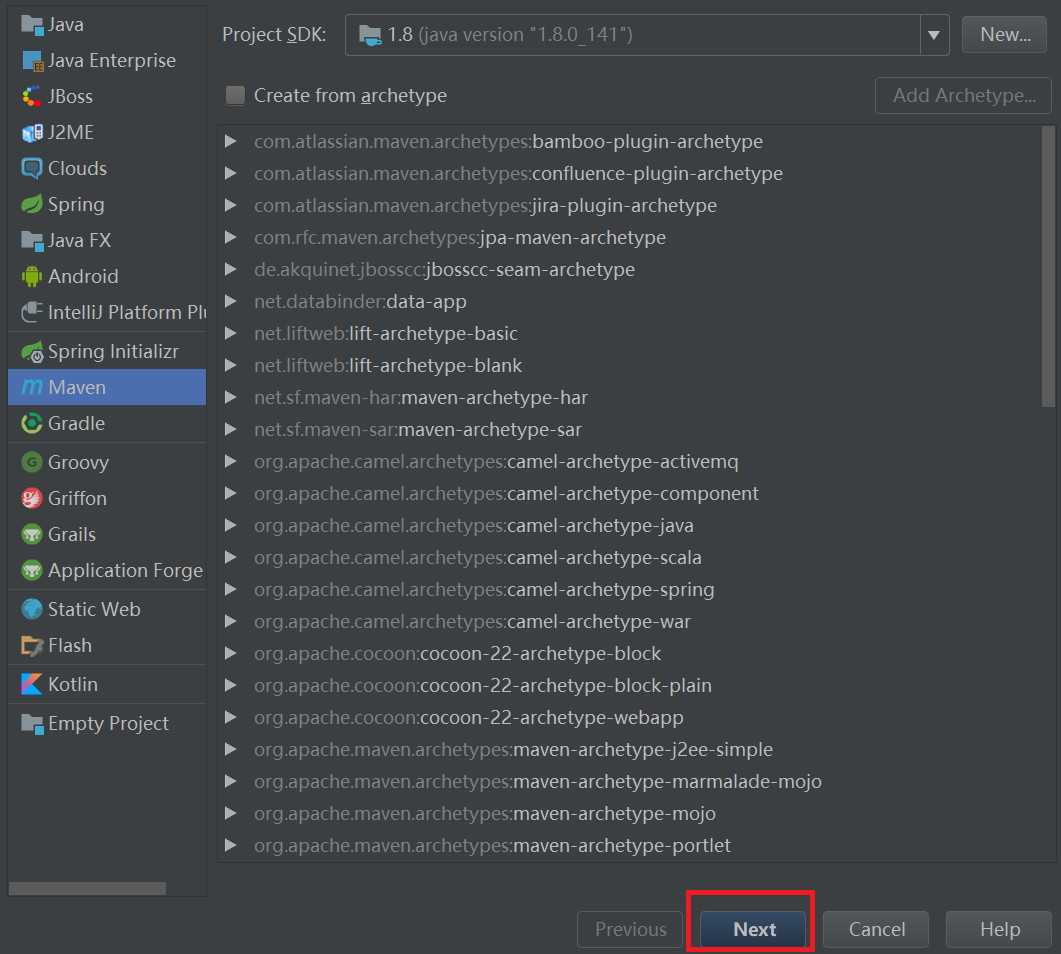
Task: Expand the bamboo-plugin-archetype entry
Action: (x=231, y=141)
